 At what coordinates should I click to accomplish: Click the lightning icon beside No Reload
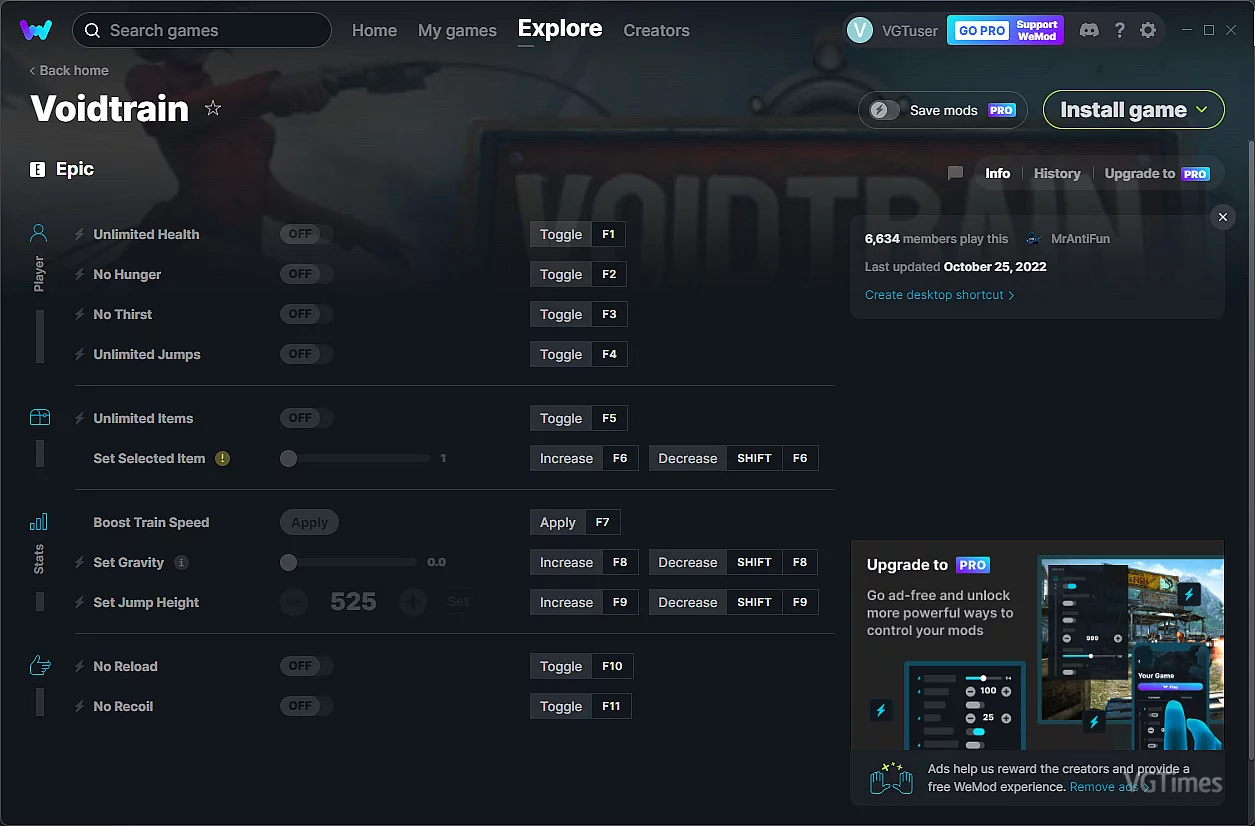[80, 666]
